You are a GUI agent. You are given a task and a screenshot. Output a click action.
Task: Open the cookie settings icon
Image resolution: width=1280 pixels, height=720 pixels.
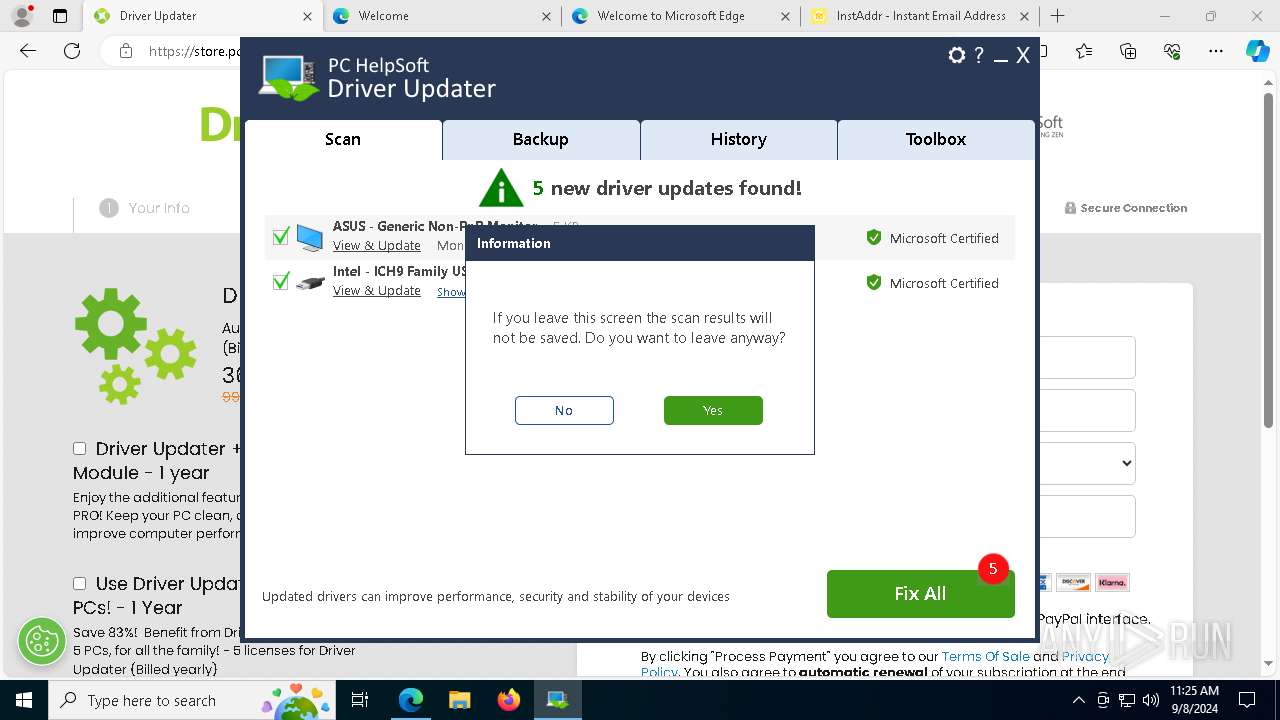coord(42,641)
